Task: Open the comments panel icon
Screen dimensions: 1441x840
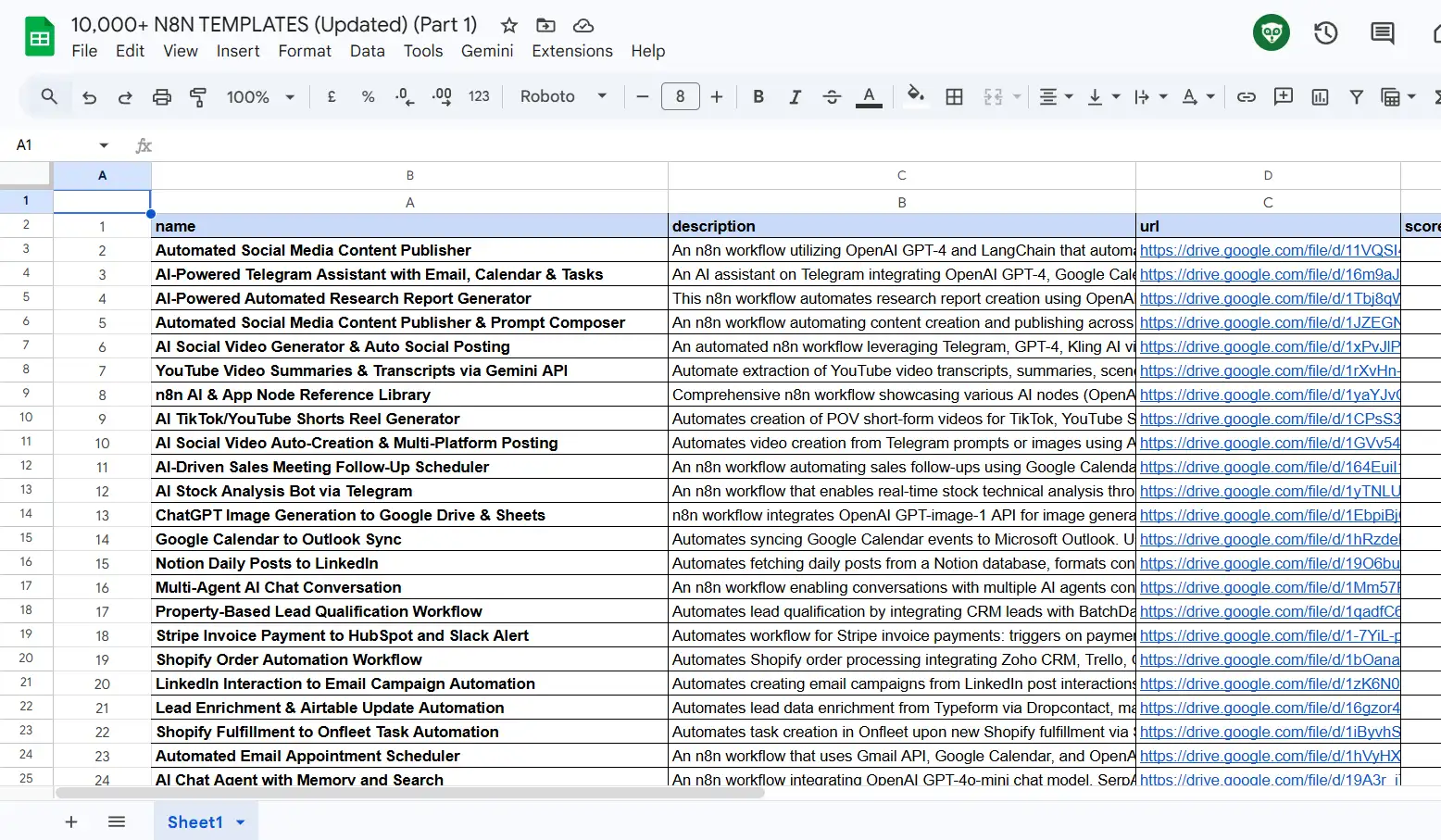Action: [1382, 33]
